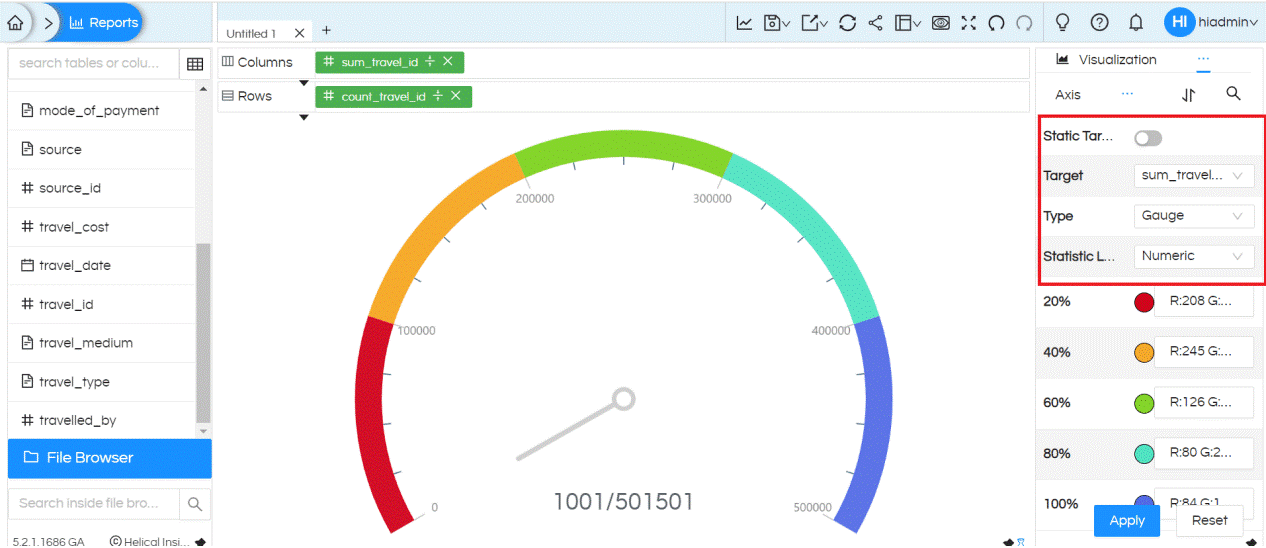Open the Type dropdown showing Gauge

(x=1194, y=216)
